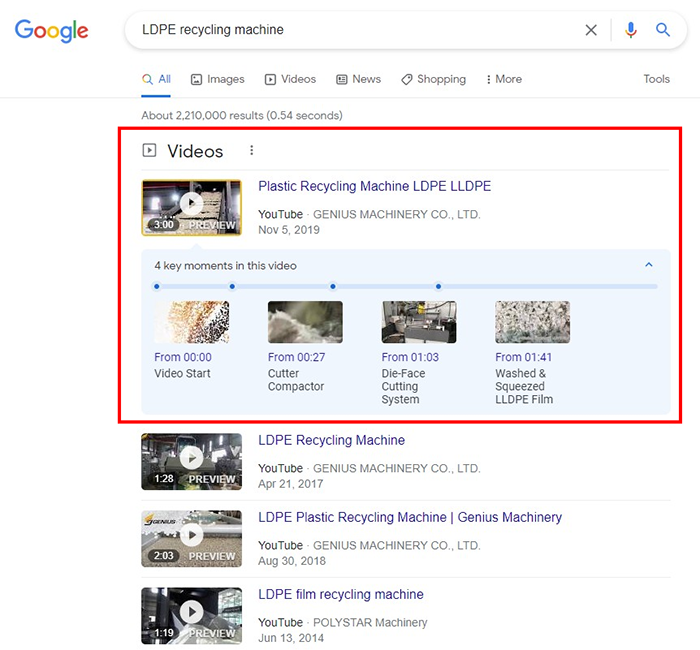700x650 pixels.
Task: Clear the search query with X
Action: click(x=591, y=30)
